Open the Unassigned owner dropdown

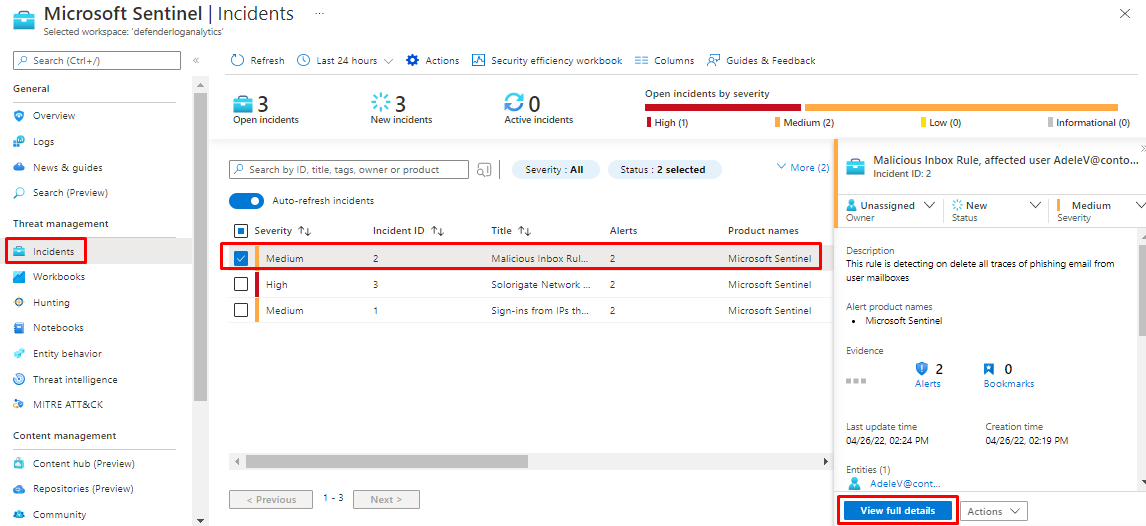(x=893, y=205)
